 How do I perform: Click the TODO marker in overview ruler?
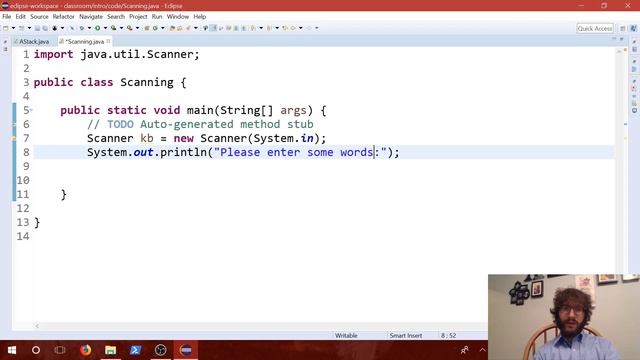(x=626, y=124)
